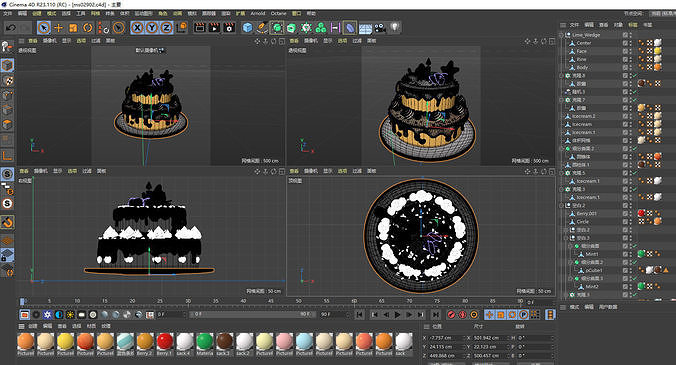Click the Undo arrow in the top toolbar
676x365 pixels.
11,28
